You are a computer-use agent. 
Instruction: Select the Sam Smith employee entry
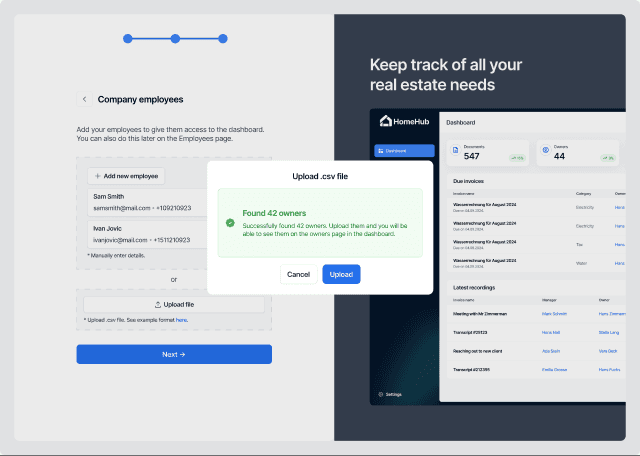tap(147, 202)
